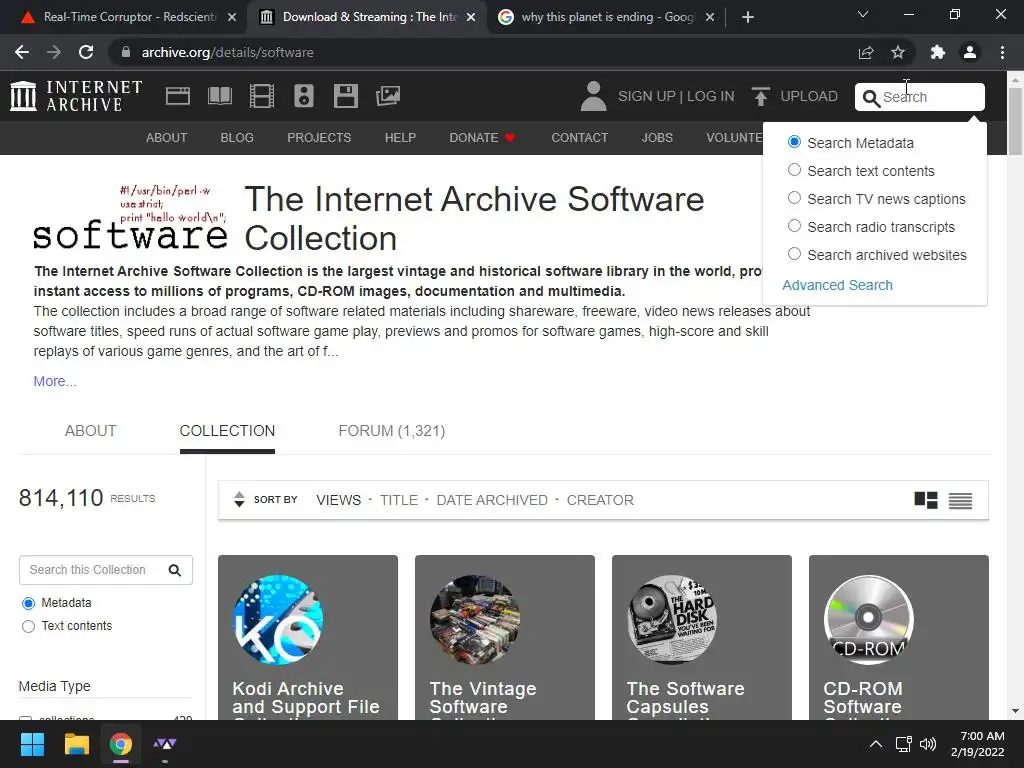Bookmark this page with star icon
Viewport: 1024px width, 768px height.
pos(898,52)
